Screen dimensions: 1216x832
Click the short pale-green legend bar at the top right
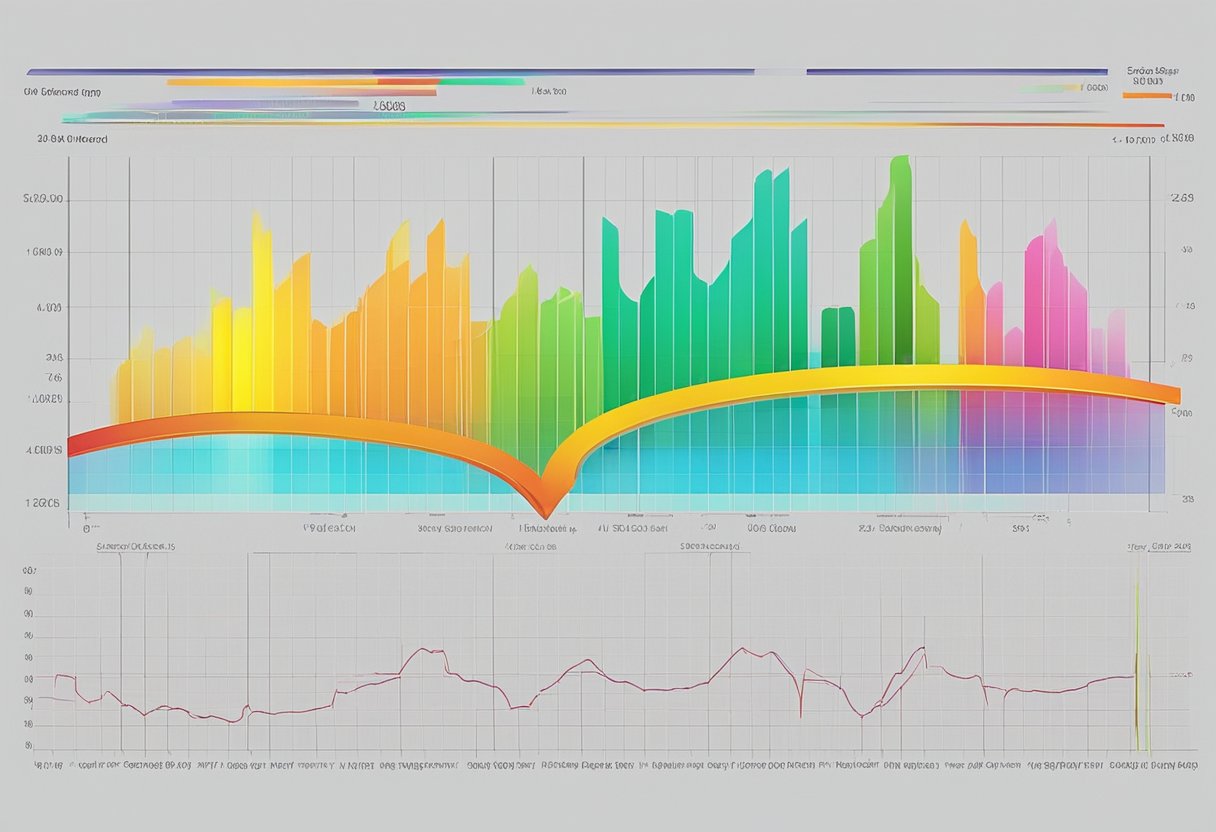pos(1050,88)
